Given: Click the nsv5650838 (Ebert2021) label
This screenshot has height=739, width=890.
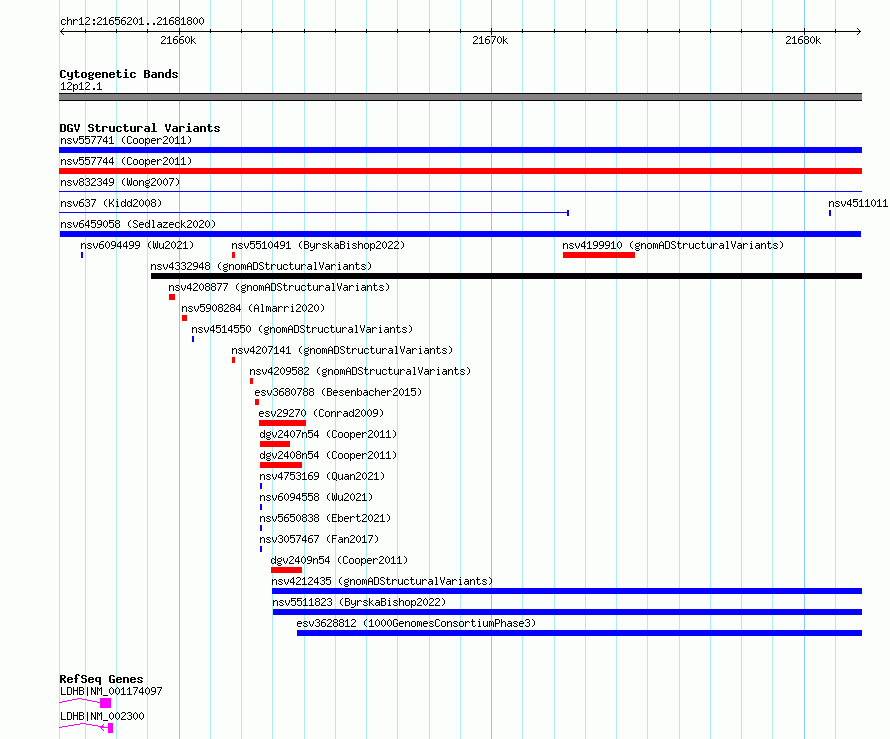Looking at the screenshot, I should click(325, 518).
